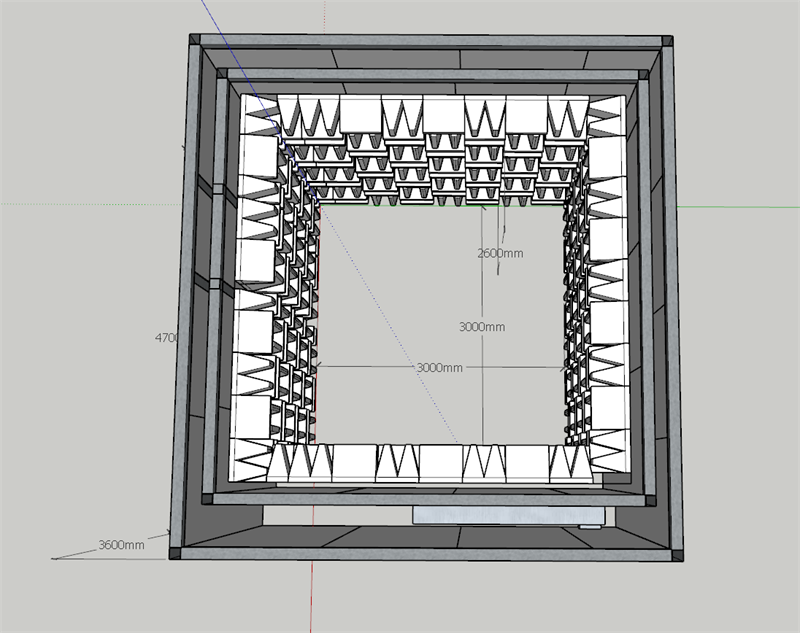Select the outer frame's top-left corner block
Image resolution: width=800 pixels, height=633 pixels.
point(195,40)
